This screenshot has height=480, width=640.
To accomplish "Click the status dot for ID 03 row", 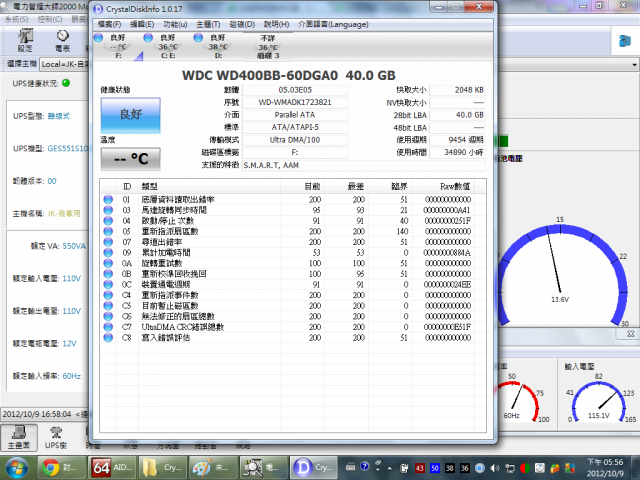I will click(x=108, y=210).
